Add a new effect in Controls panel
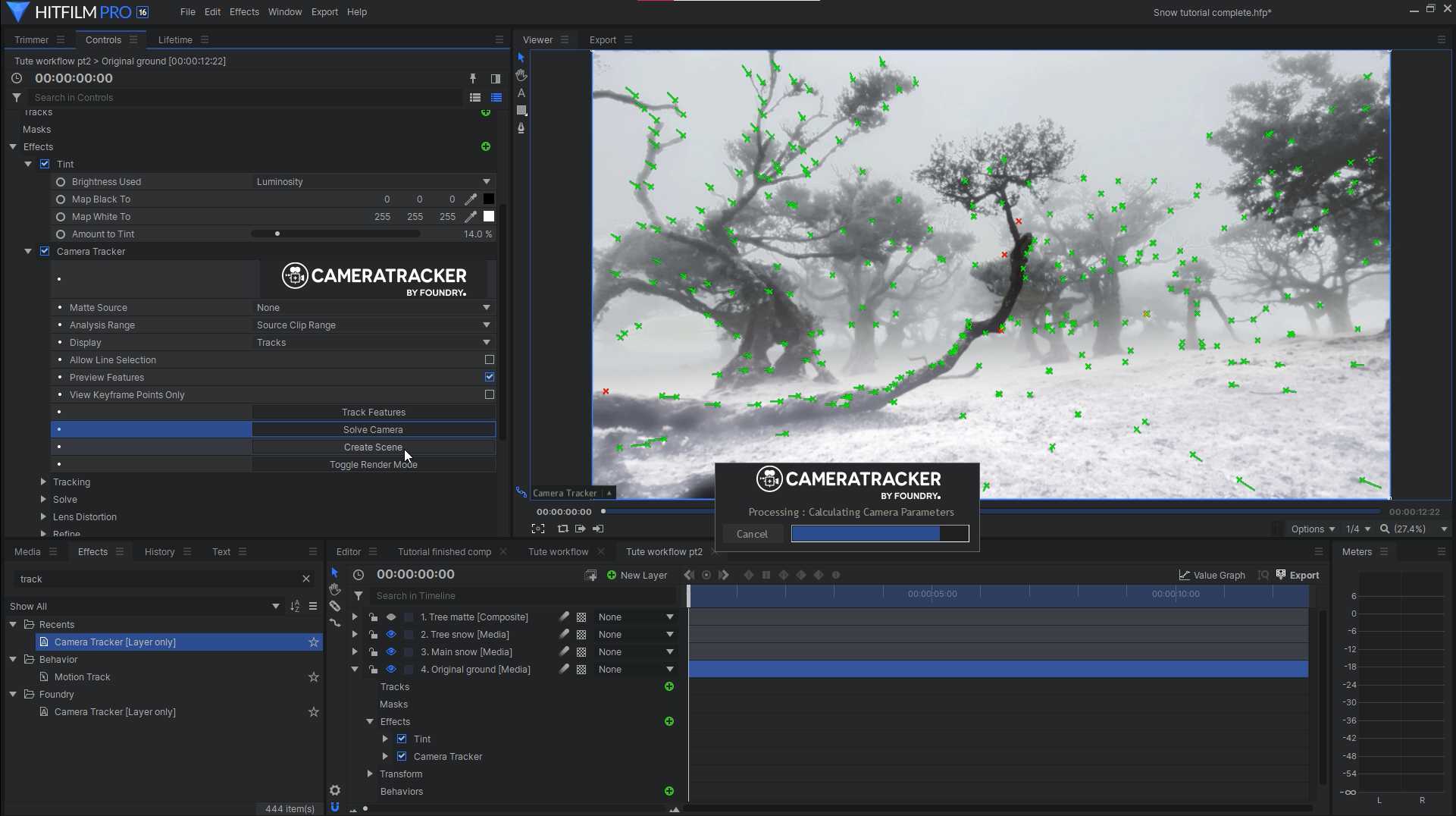The height and width of the screenshot is (816, 1456). tap(486, 146)
